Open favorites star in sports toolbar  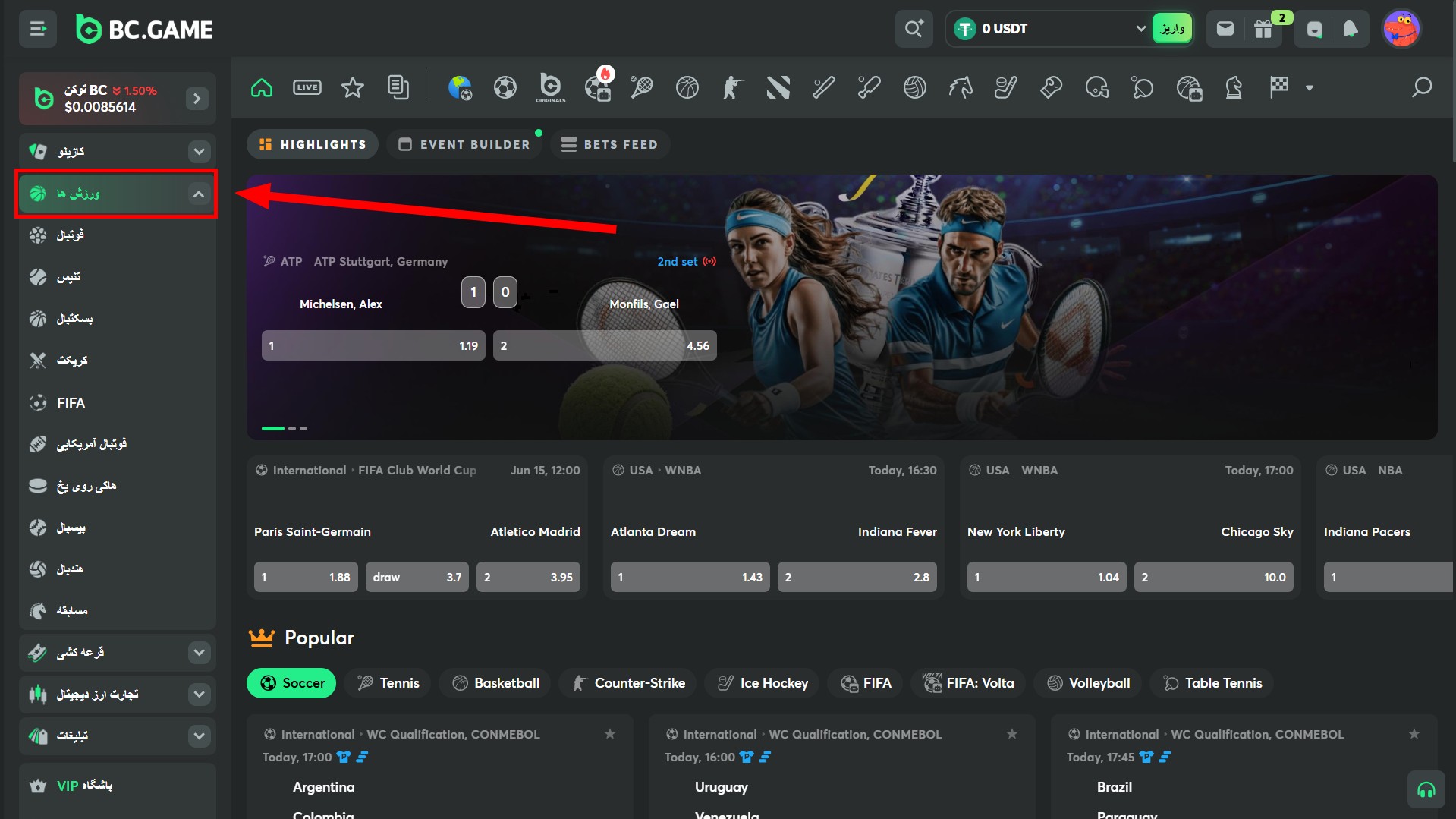tap(353, 87)
